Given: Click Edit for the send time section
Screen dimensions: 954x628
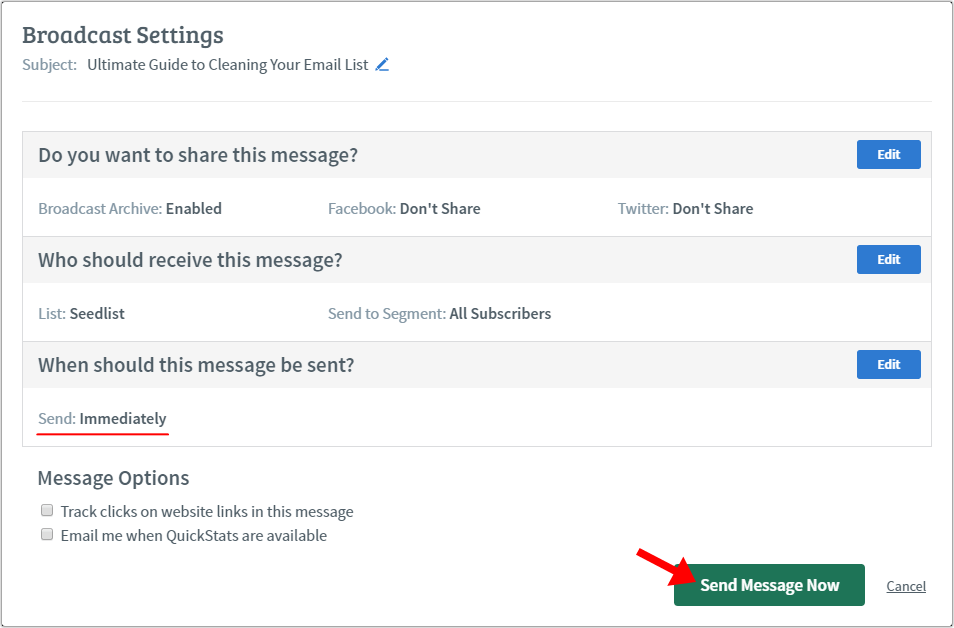Looking at the screenshot, I should point(887,364).
